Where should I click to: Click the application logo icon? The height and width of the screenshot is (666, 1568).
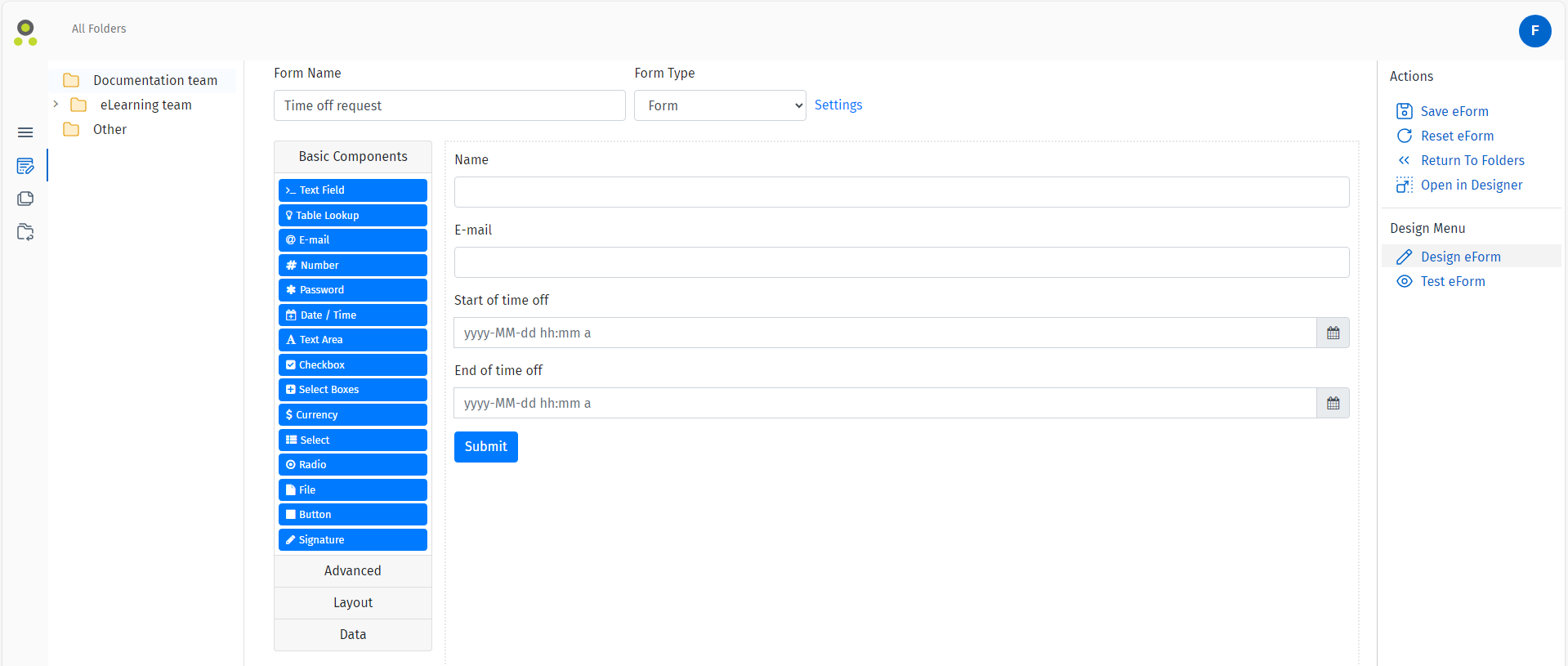click(x=25, y=33)
